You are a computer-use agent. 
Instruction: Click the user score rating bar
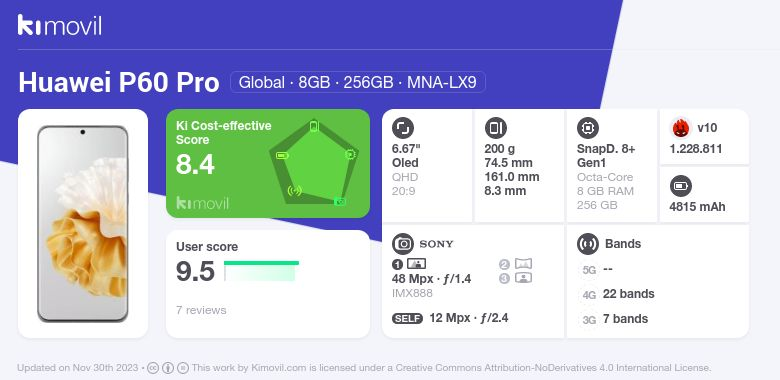click(261, 271)
